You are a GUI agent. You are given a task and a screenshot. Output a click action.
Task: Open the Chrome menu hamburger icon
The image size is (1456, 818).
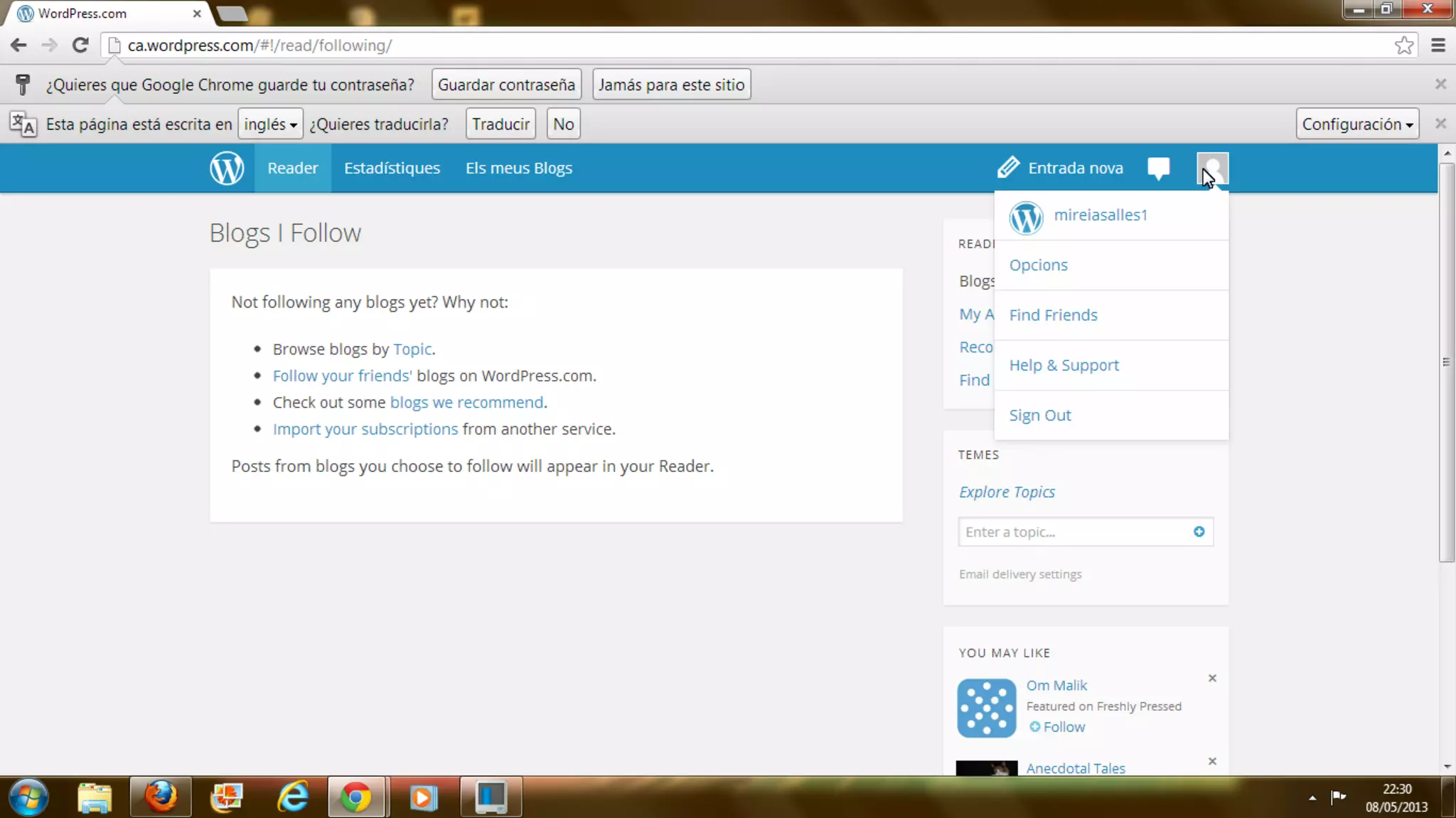(x=1438, y=45)
